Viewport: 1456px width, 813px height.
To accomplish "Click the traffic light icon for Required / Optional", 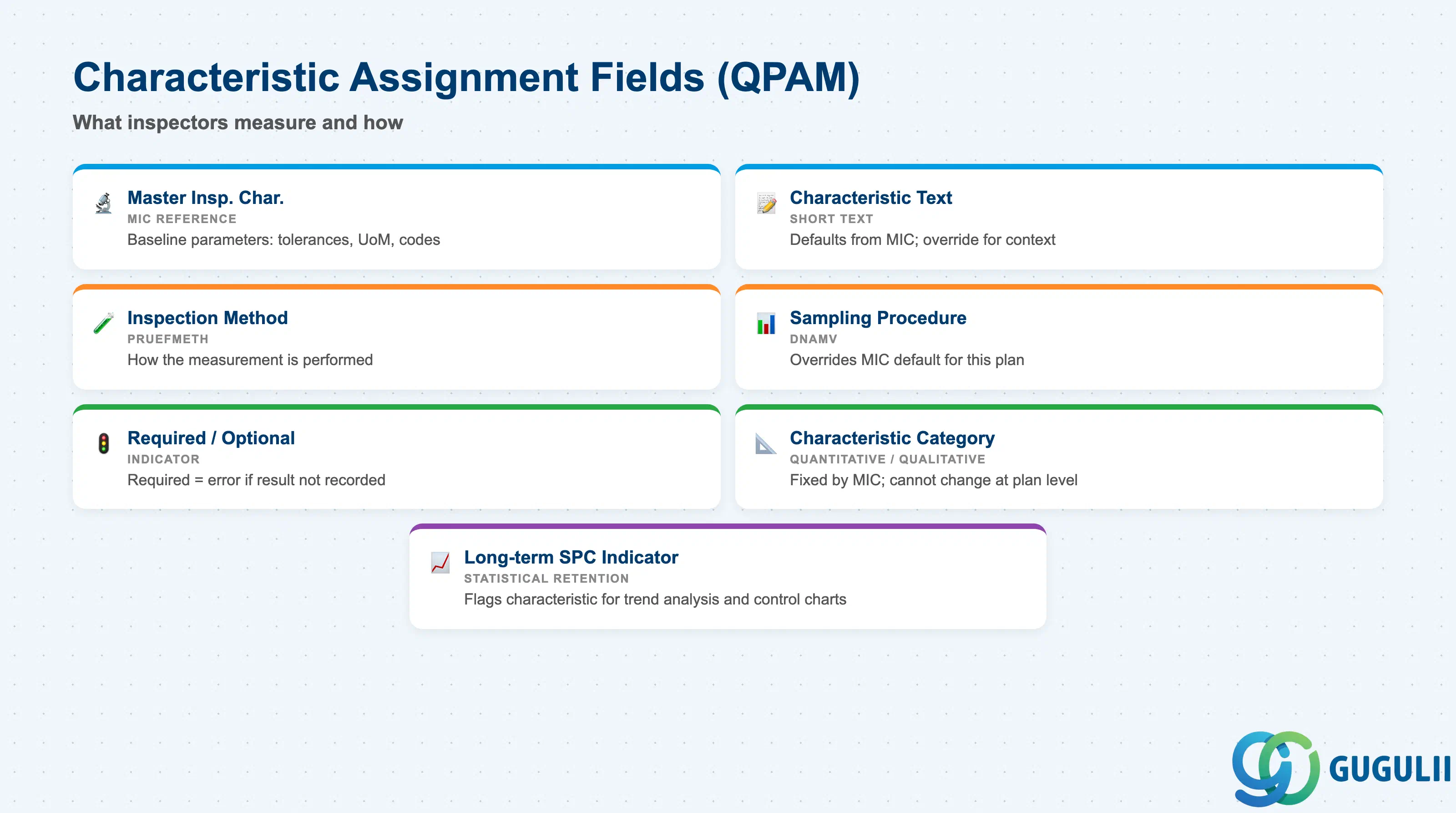I will click(x=103, y=443).
